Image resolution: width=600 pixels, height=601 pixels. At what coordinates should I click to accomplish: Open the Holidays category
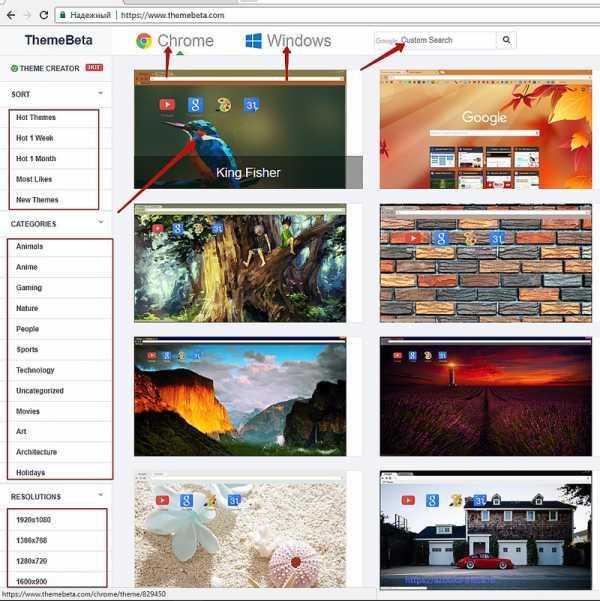30,473
